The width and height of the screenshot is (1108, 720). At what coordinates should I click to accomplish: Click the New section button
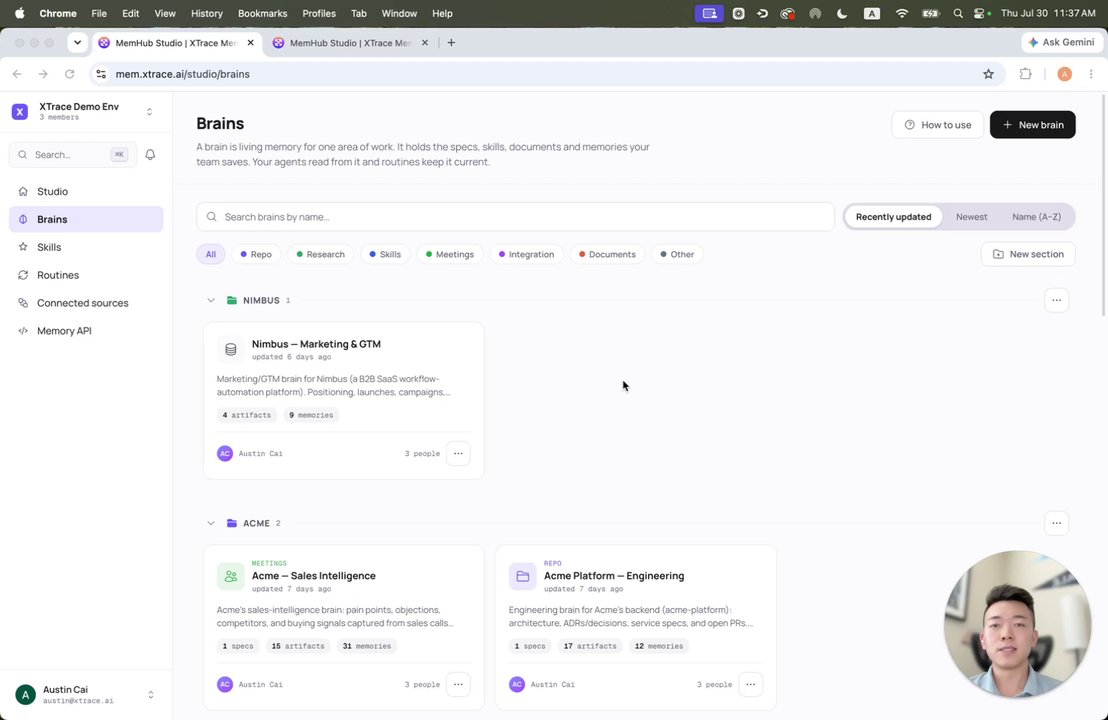(x=1028, y=254)
